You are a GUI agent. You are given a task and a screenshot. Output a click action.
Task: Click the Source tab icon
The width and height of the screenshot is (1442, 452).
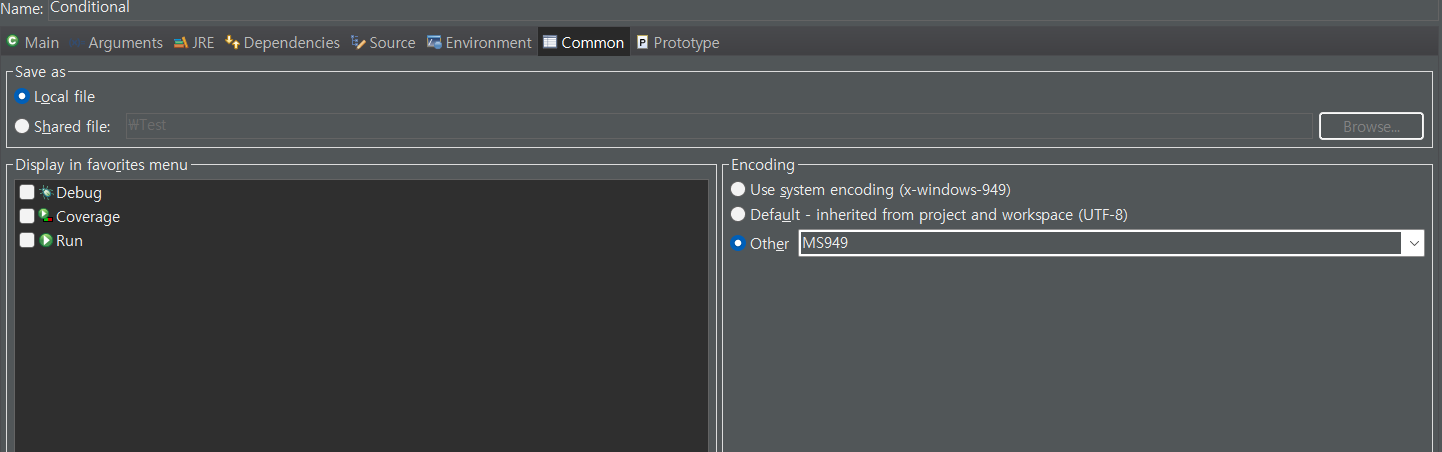click(357, 43)
